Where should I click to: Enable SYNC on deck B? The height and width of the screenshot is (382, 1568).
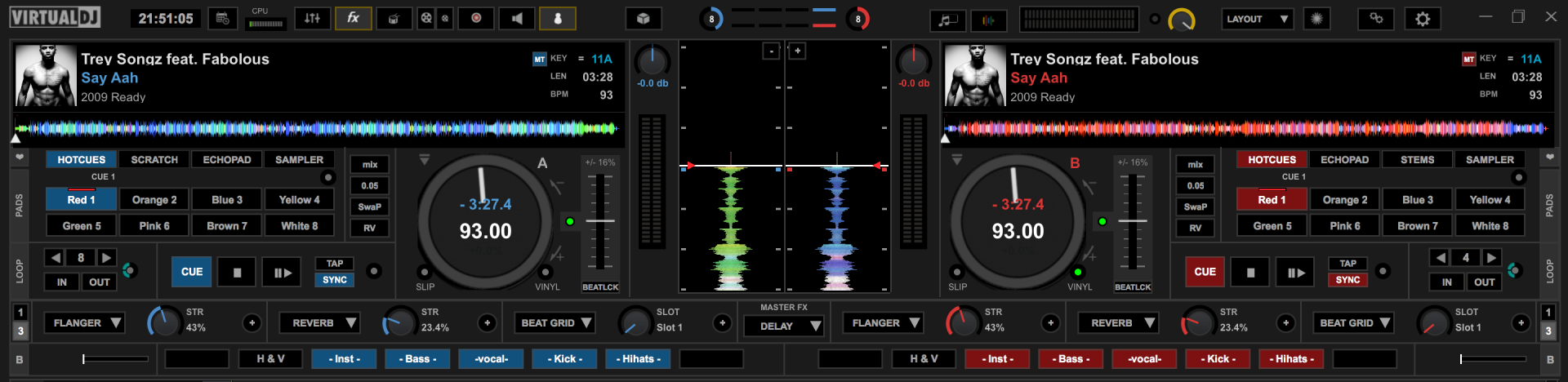[x=1348, y=280]
